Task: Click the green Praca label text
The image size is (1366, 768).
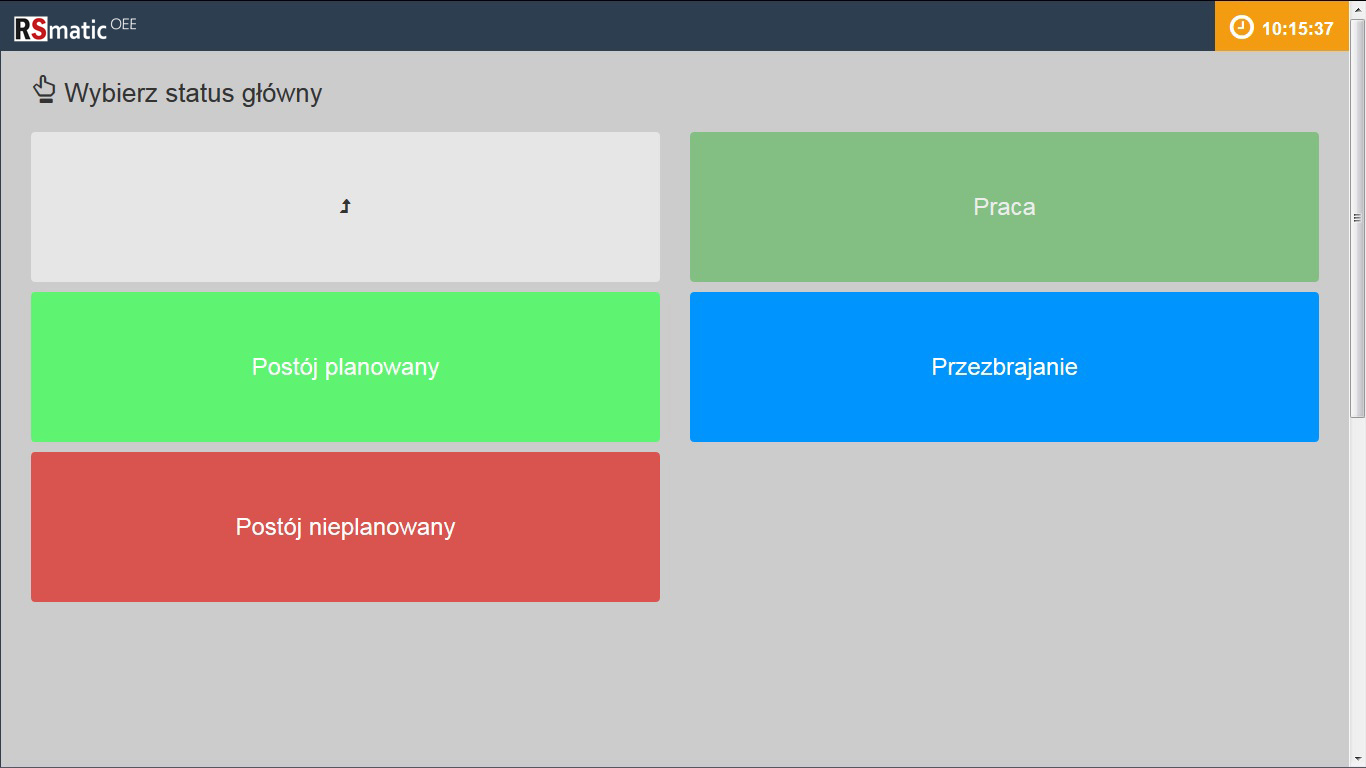Action: pyautogui.click(x=1004, y=207)
